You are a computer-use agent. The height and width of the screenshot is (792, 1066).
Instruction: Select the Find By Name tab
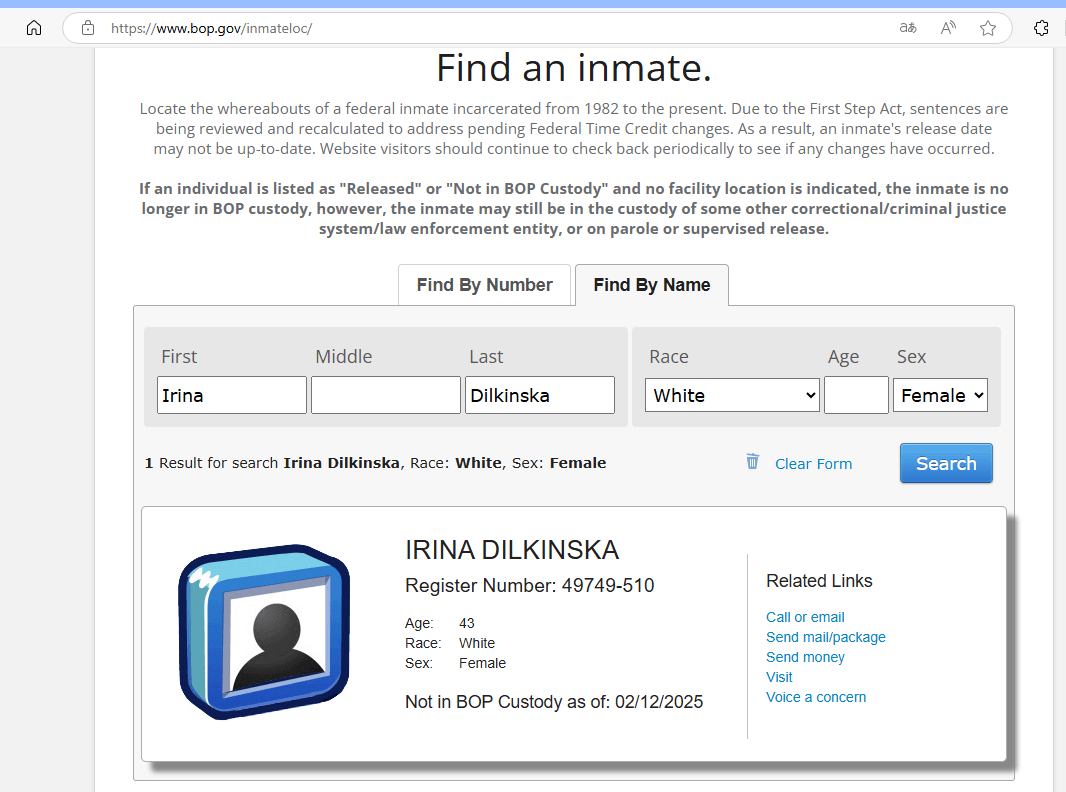[x=651, y=285]
